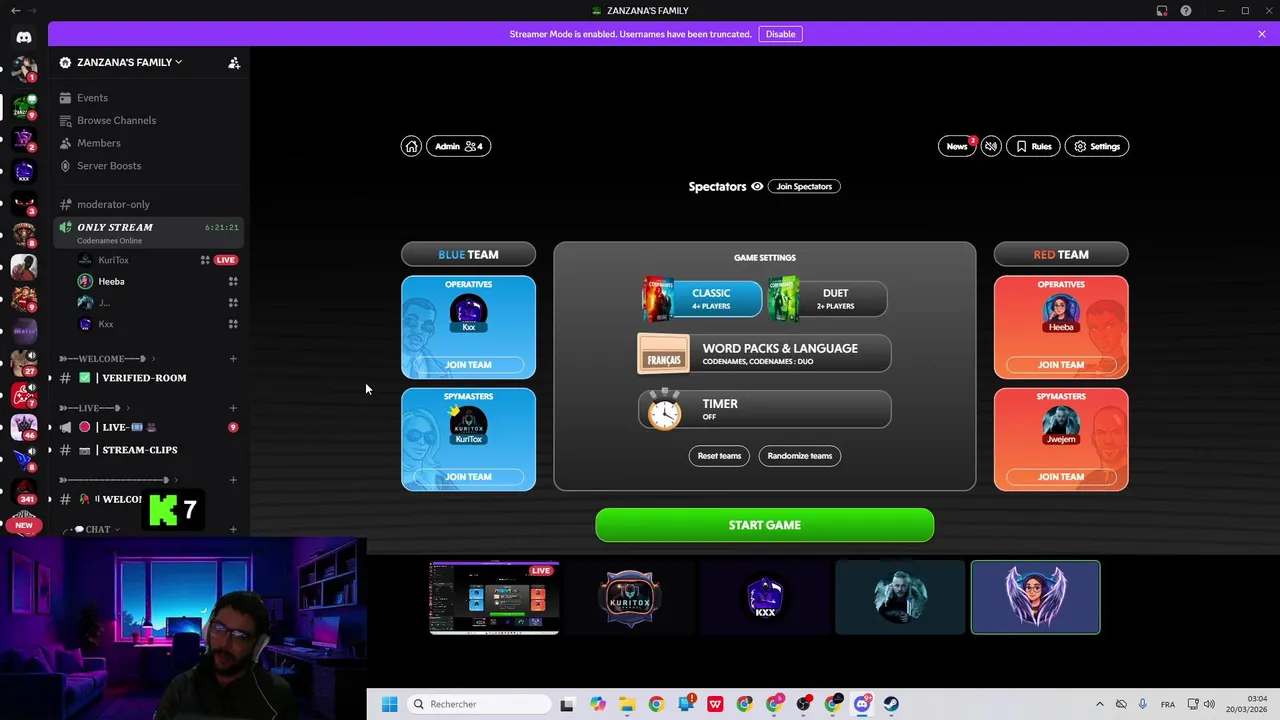The width and height of the screenshot is (1280, 720).
Task: Open the Codenames Settings
Action: [x=1097, y=146]
